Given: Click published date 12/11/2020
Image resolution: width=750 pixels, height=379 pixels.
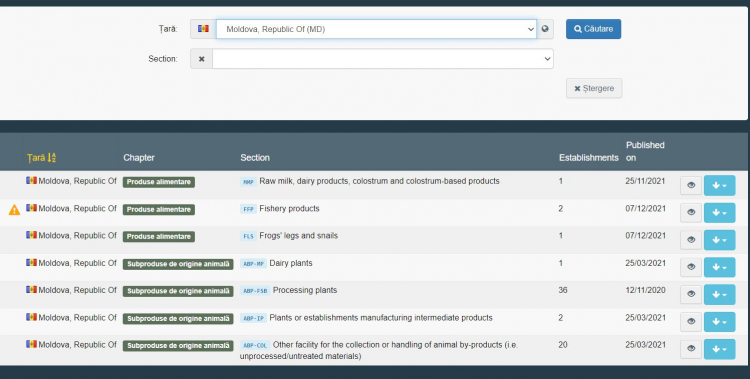Looking at the screenshot, I should [x=645, y=290].
